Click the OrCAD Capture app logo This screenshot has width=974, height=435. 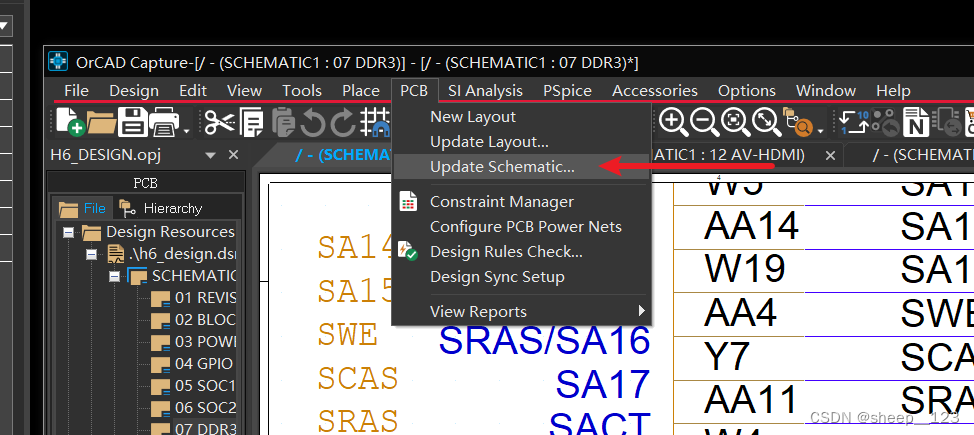(58, 62)
